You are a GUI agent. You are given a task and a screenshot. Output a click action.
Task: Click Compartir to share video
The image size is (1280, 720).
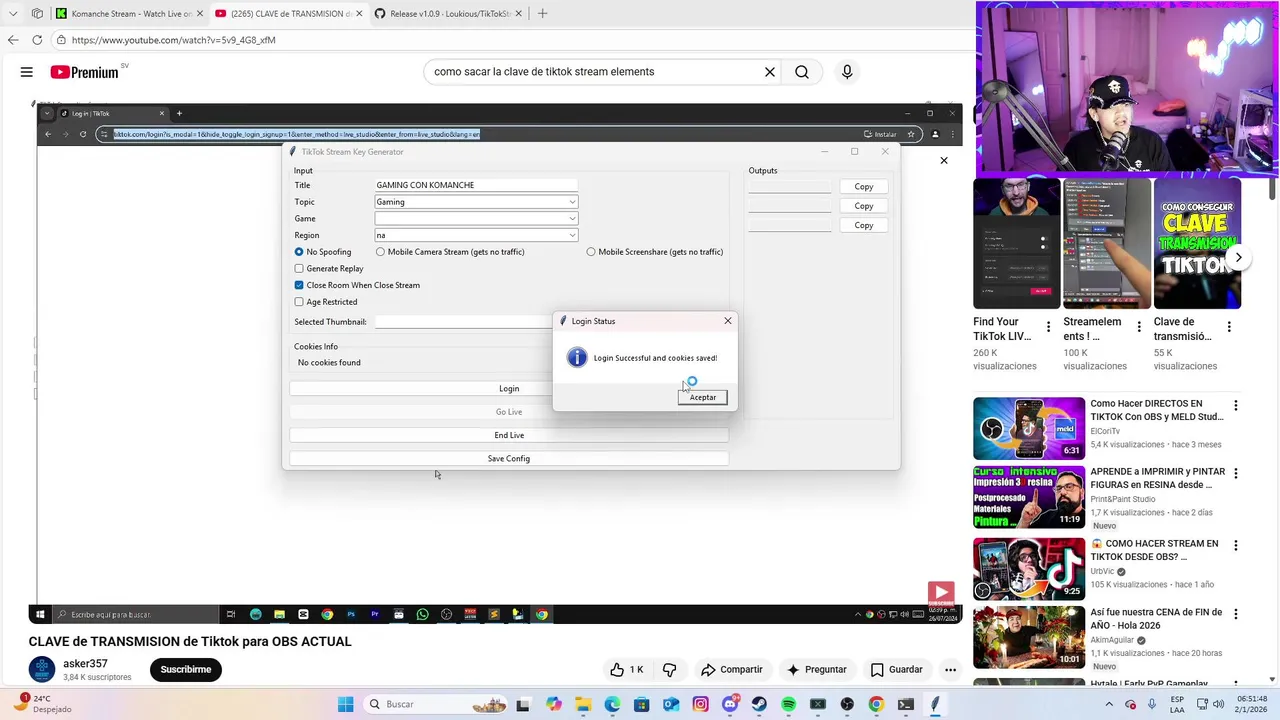click(732, 670)
